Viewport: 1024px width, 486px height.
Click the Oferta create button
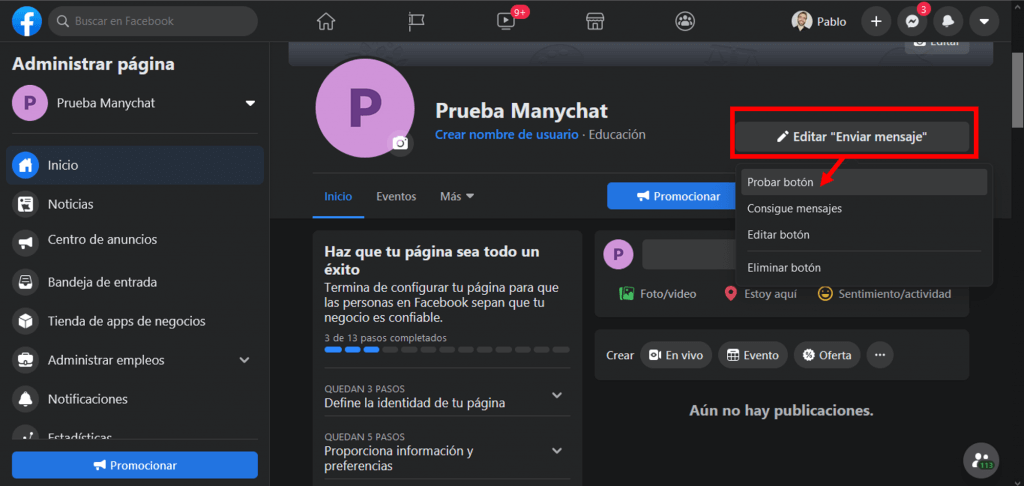[x=827, y=355]
